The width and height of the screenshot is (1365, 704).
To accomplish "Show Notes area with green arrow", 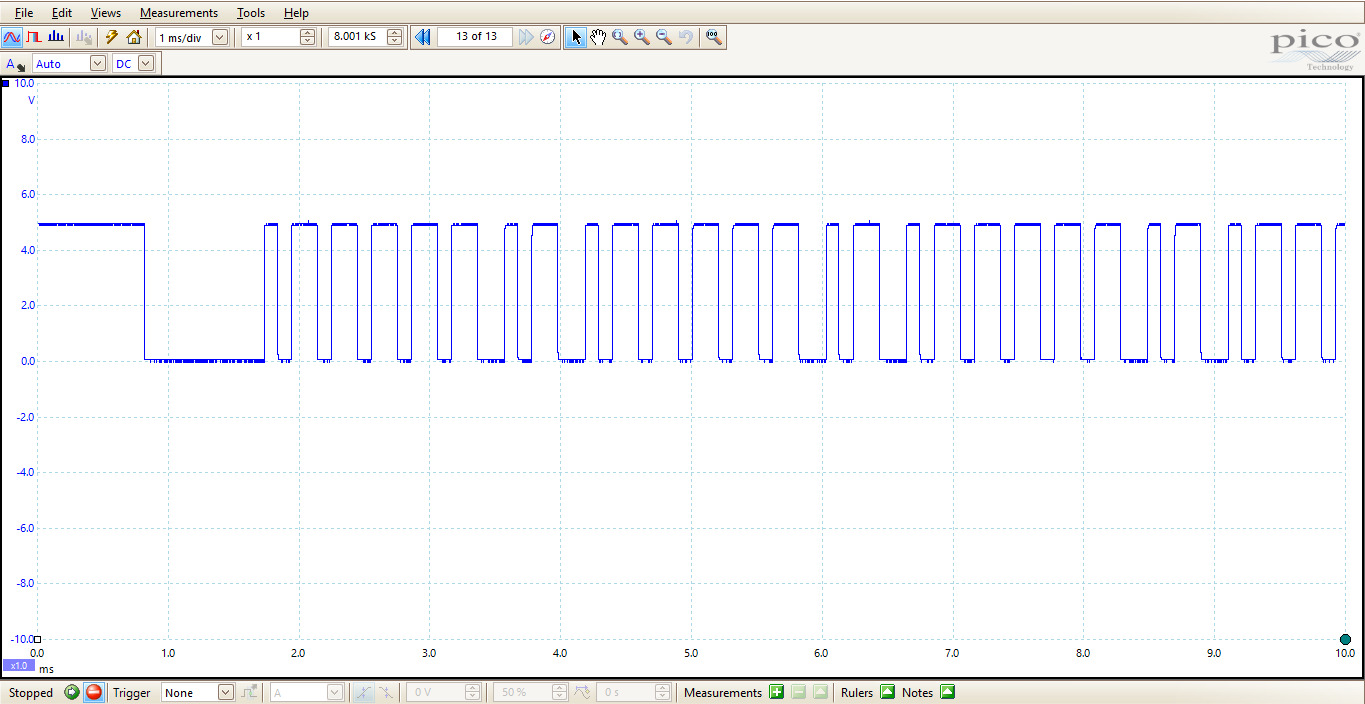I will tap(947, 692).
